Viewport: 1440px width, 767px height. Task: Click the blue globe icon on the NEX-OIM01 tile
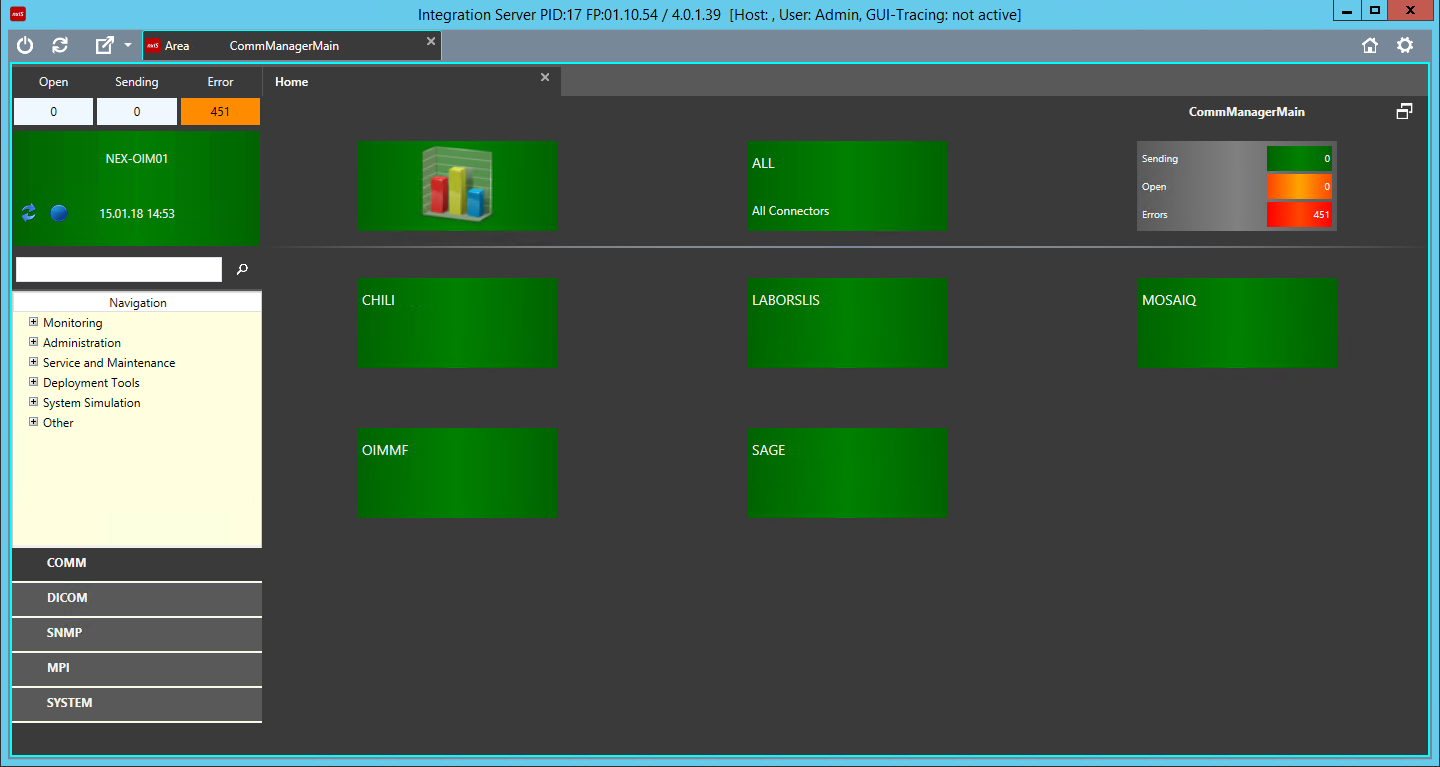click(59, 212)
